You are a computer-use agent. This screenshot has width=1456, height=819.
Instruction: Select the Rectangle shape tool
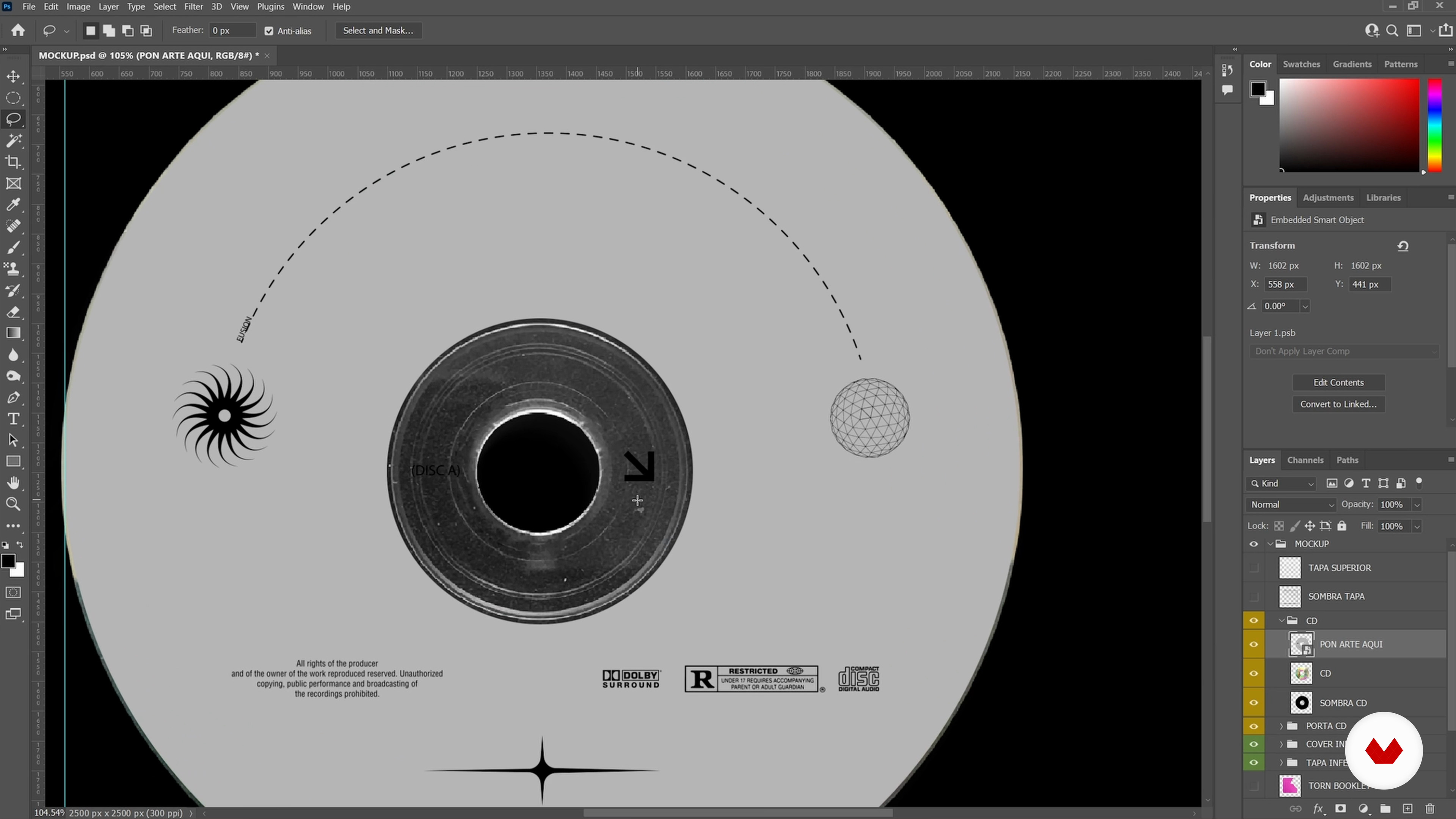[x=13, y=461]
